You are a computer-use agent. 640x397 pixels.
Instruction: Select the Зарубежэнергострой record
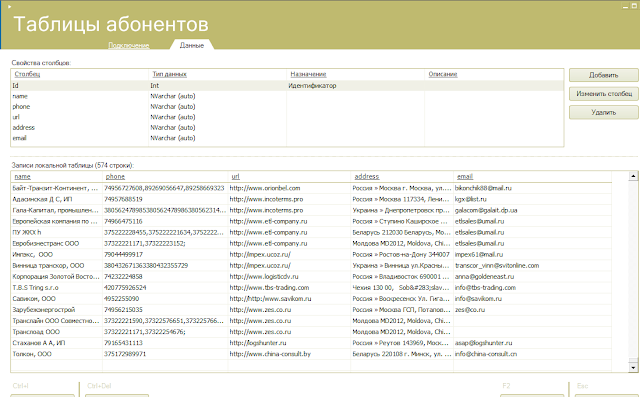[311, 309]
